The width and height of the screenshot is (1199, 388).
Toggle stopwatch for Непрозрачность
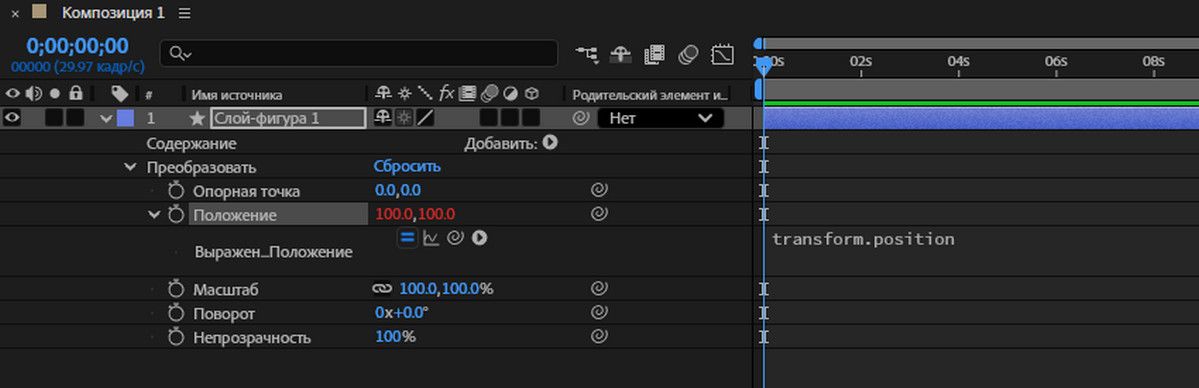177,337
